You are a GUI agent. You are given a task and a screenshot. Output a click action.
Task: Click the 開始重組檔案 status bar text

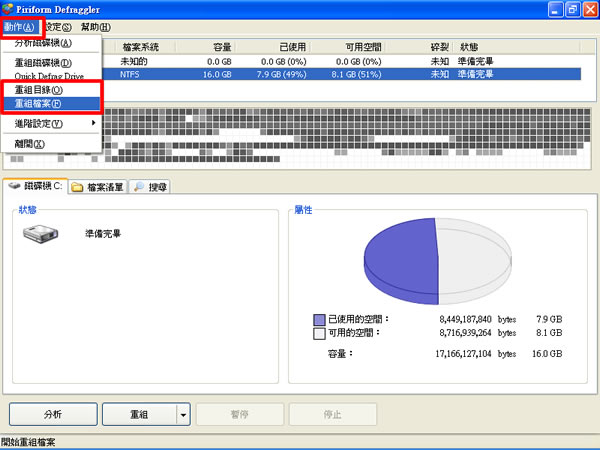click(x=28, y=442)
